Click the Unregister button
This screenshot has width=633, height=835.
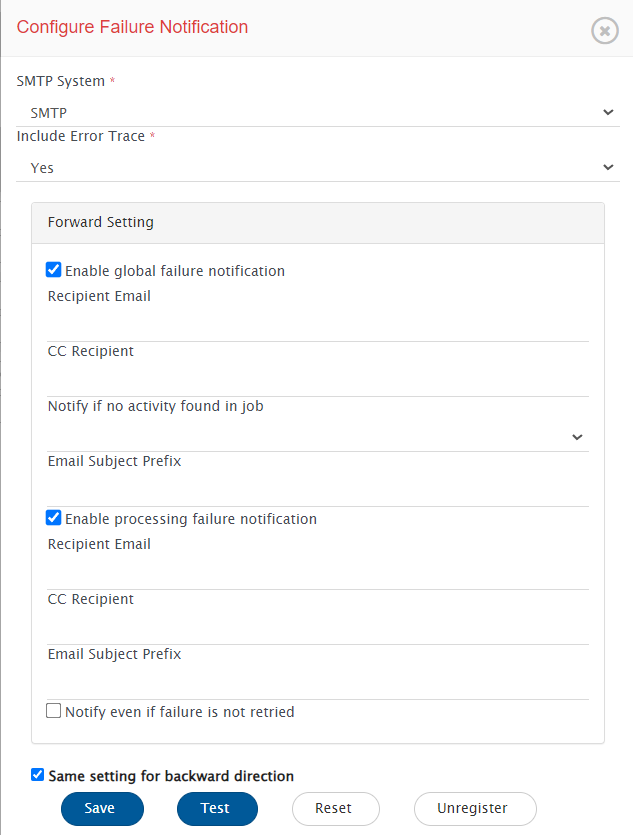tap(475, 808)
